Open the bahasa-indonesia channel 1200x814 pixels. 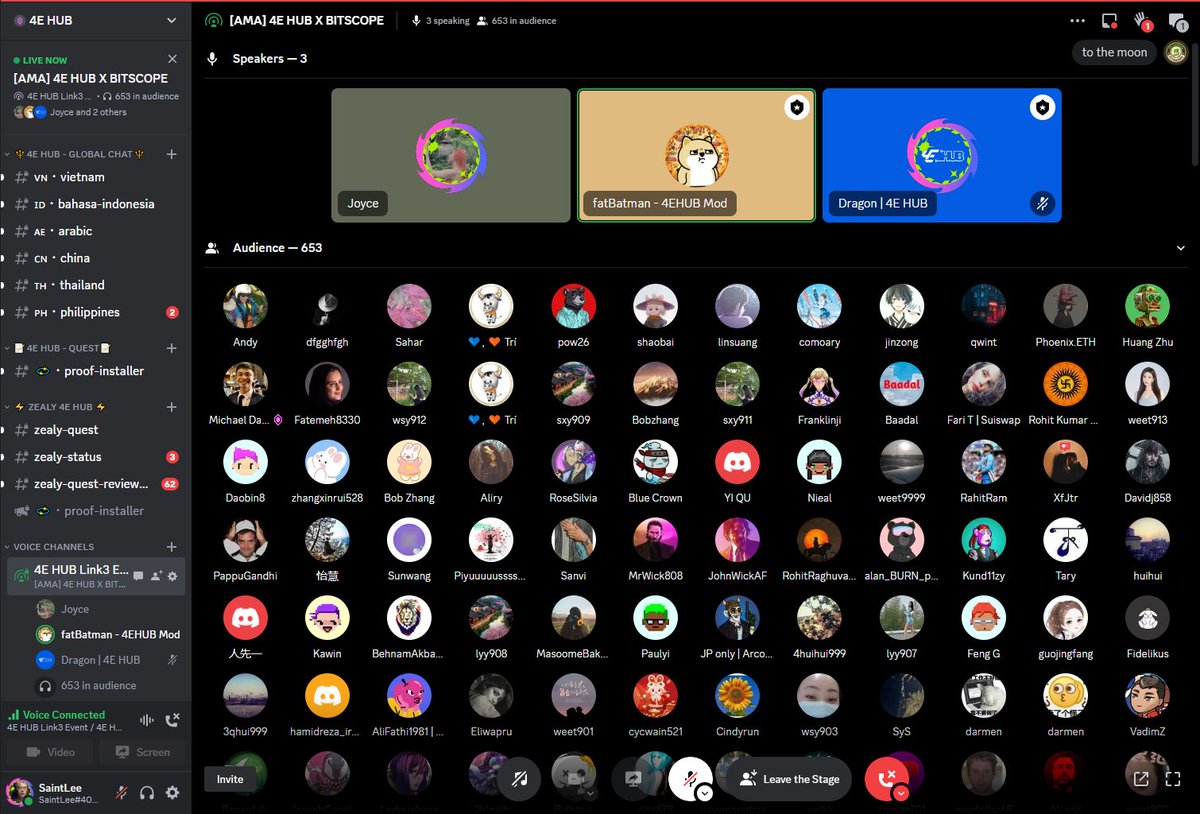[95, 204]
